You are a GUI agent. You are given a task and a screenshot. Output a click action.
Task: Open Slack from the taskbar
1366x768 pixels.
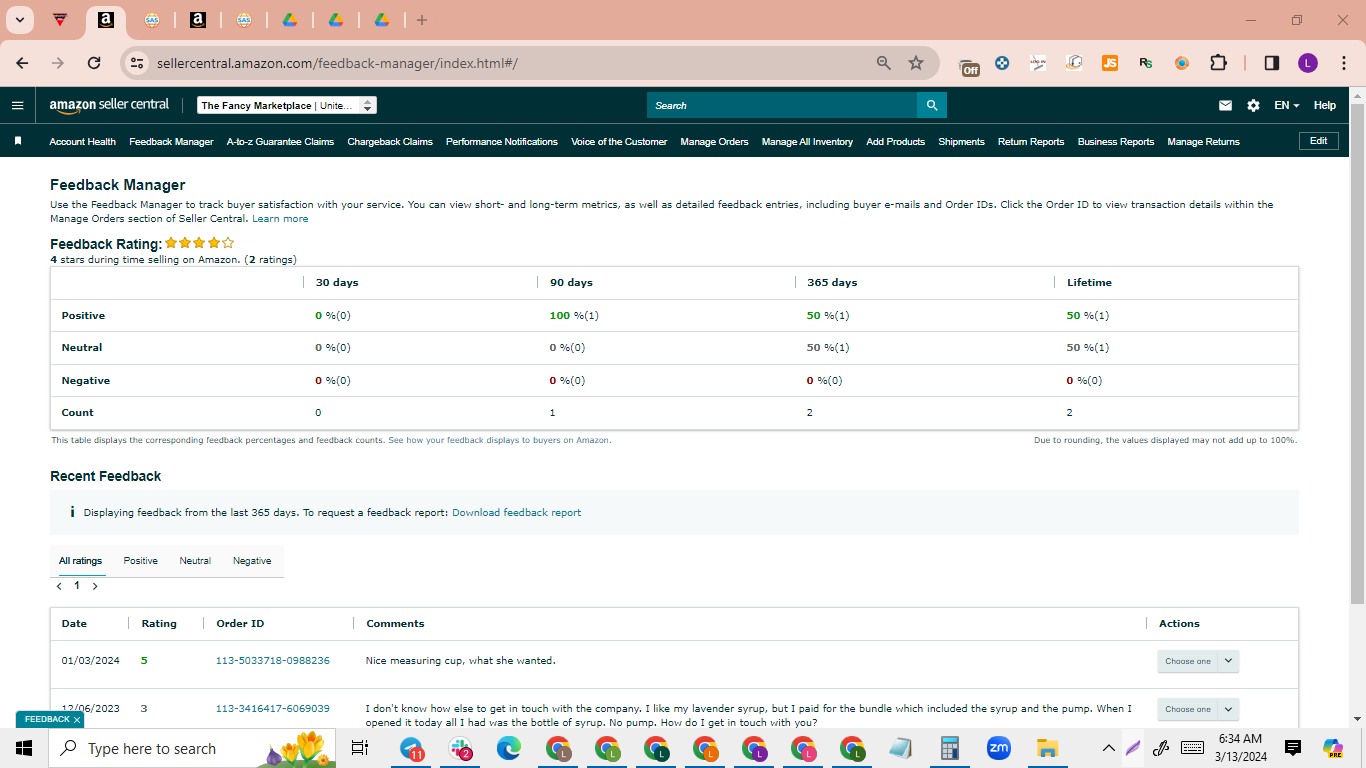click(461, 748)
